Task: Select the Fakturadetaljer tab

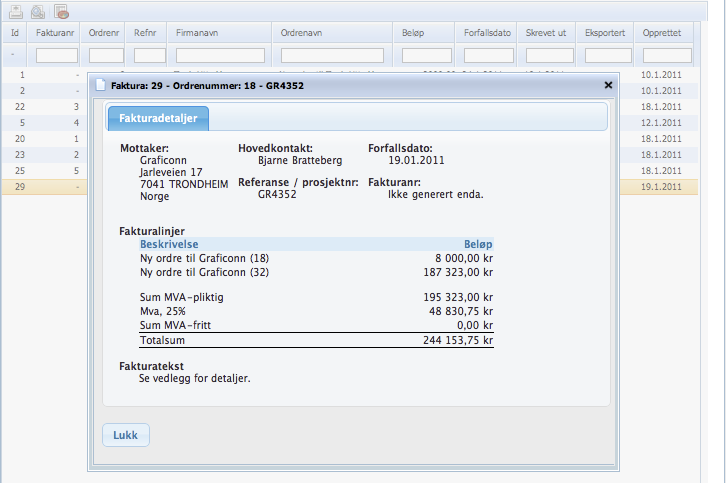Action: [158, 119]
